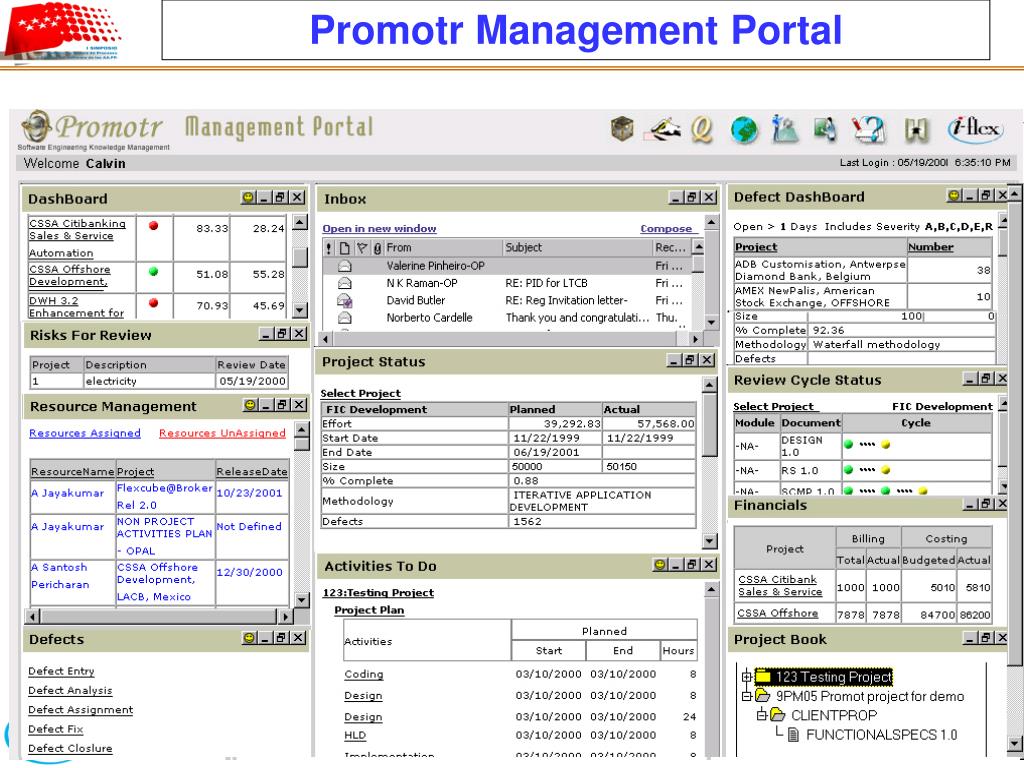The width and height of the screenshot is (1024, 768).
Task: Click the red pencil and question mark help icon
Action: pyautogui.click(x=869, y=129)
